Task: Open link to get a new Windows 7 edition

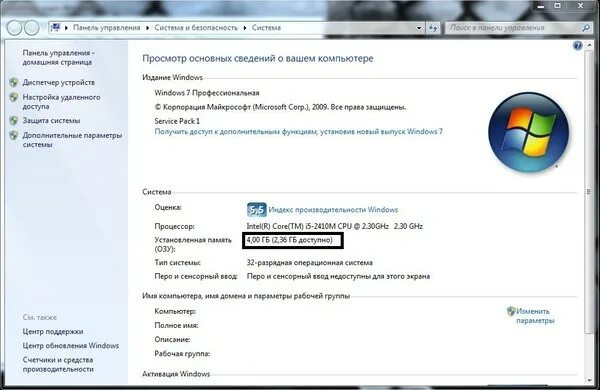Action: [x=298, y=132]
